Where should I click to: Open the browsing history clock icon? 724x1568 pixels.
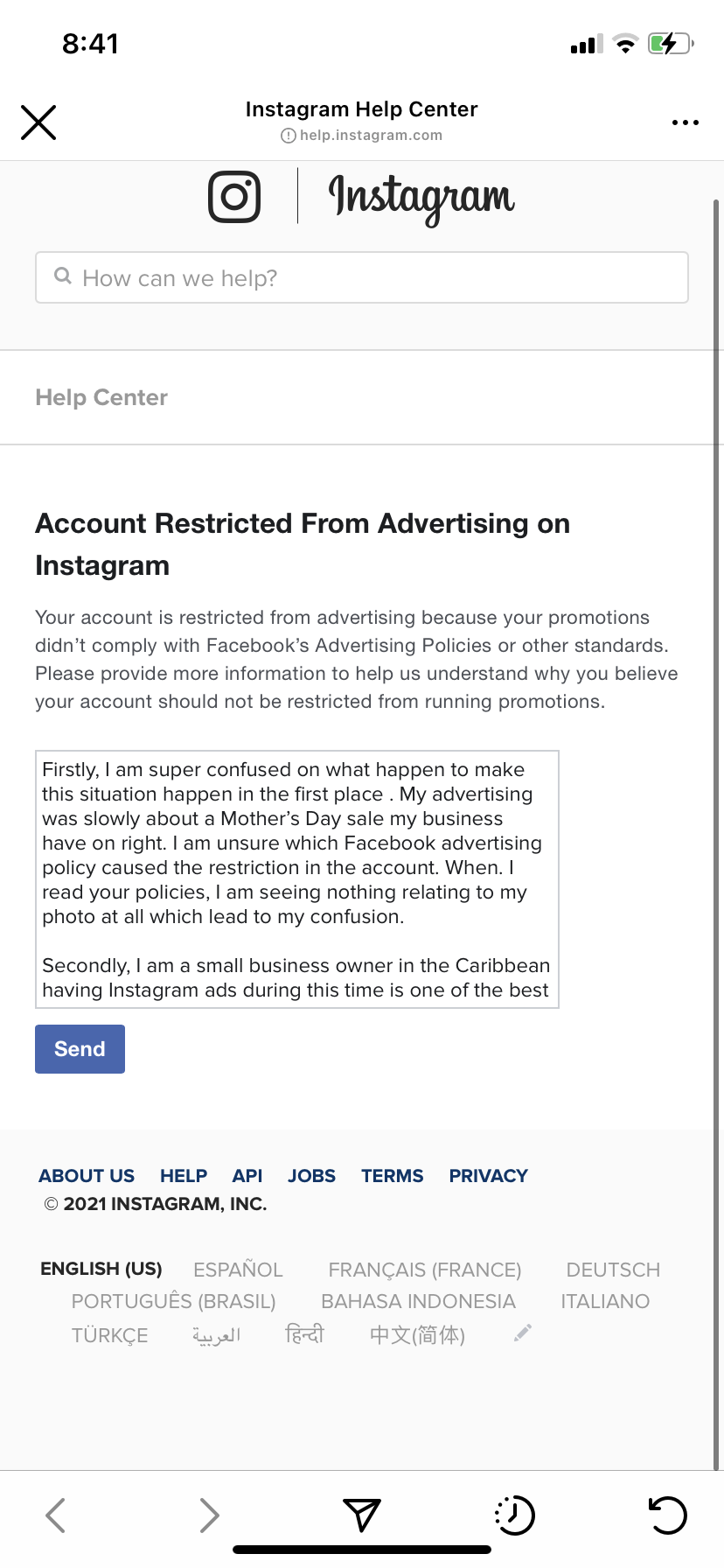[x=514, y=1515]
